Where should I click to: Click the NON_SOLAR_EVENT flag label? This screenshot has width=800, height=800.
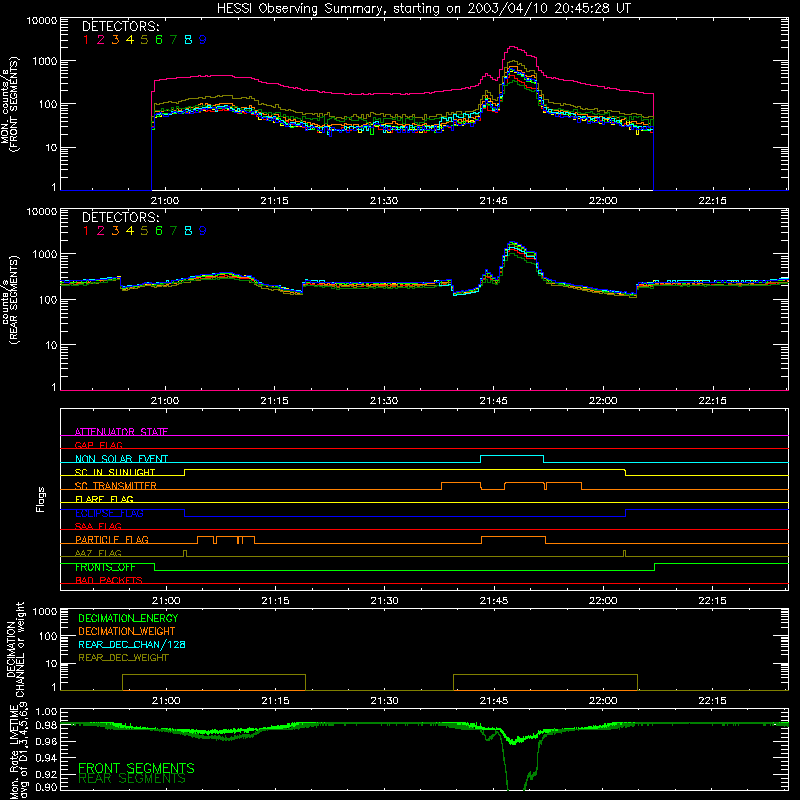point(121,459)
